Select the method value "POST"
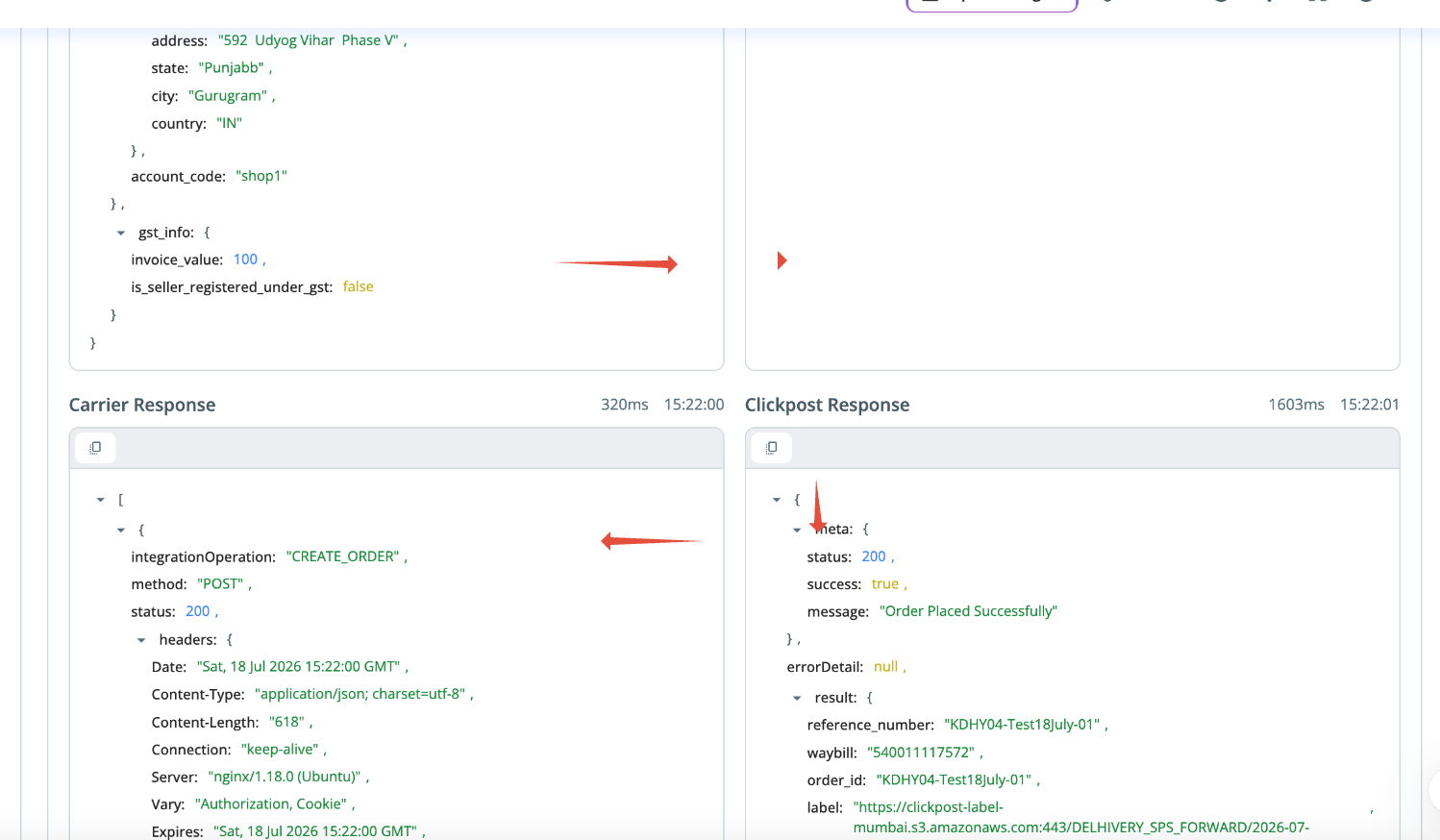This screenshot has height=840, width=1440. coord(220,583)
